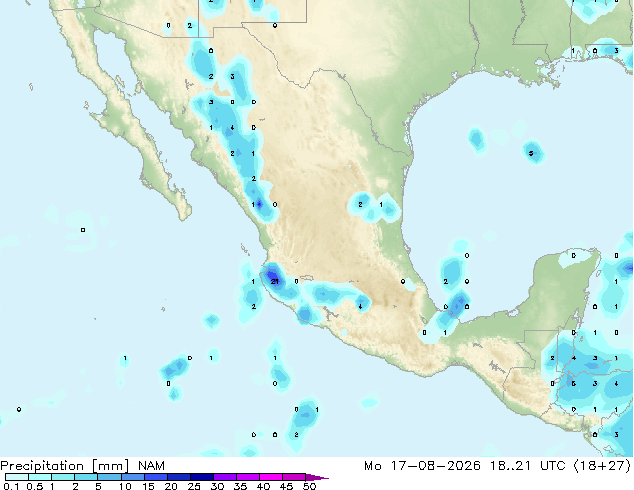Click the legend tick label '35'
This screenshot has width=634, height=490.
point(240,486)
